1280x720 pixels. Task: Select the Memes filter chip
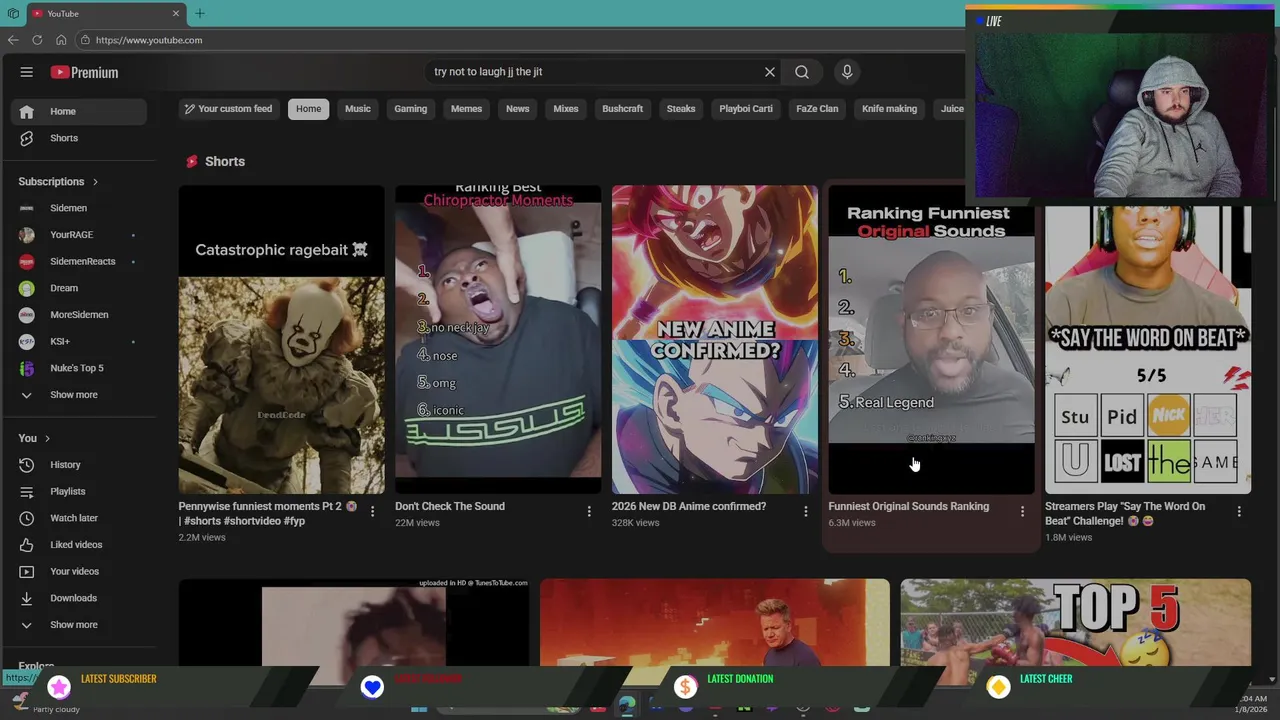tap(466, 109)
